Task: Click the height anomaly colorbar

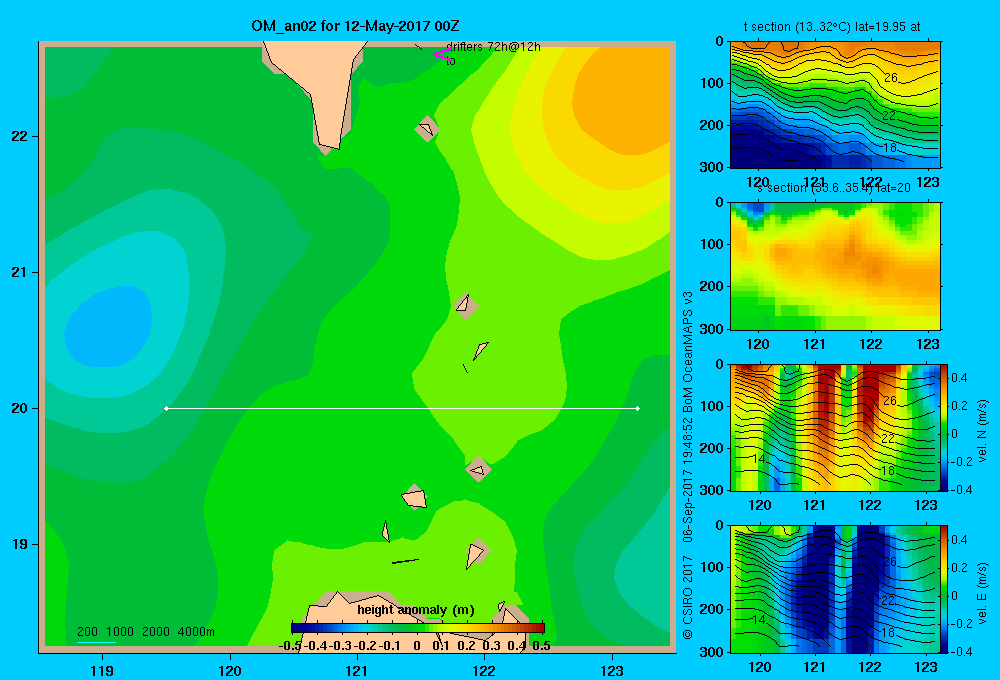Action: pos(418,628)
